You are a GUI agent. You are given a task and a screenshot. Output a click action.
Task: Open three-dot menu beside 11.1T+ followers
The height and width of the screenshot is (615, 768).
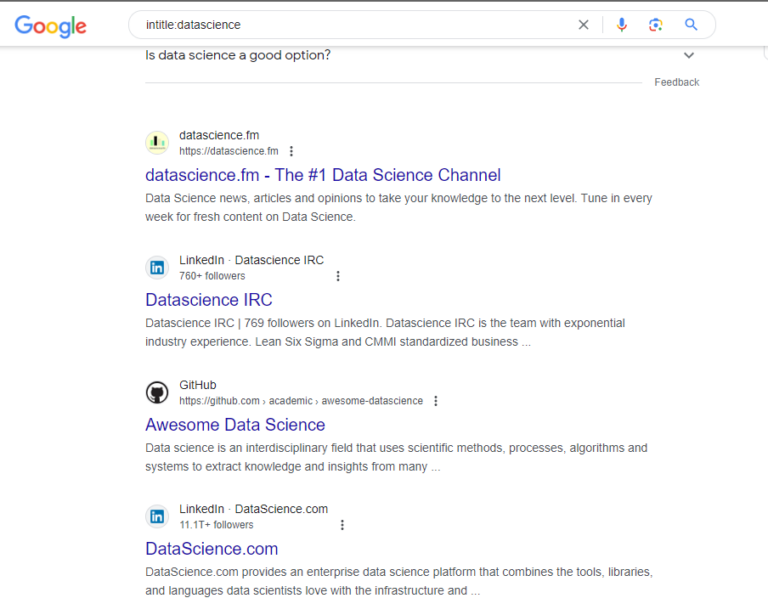(342, 525)
